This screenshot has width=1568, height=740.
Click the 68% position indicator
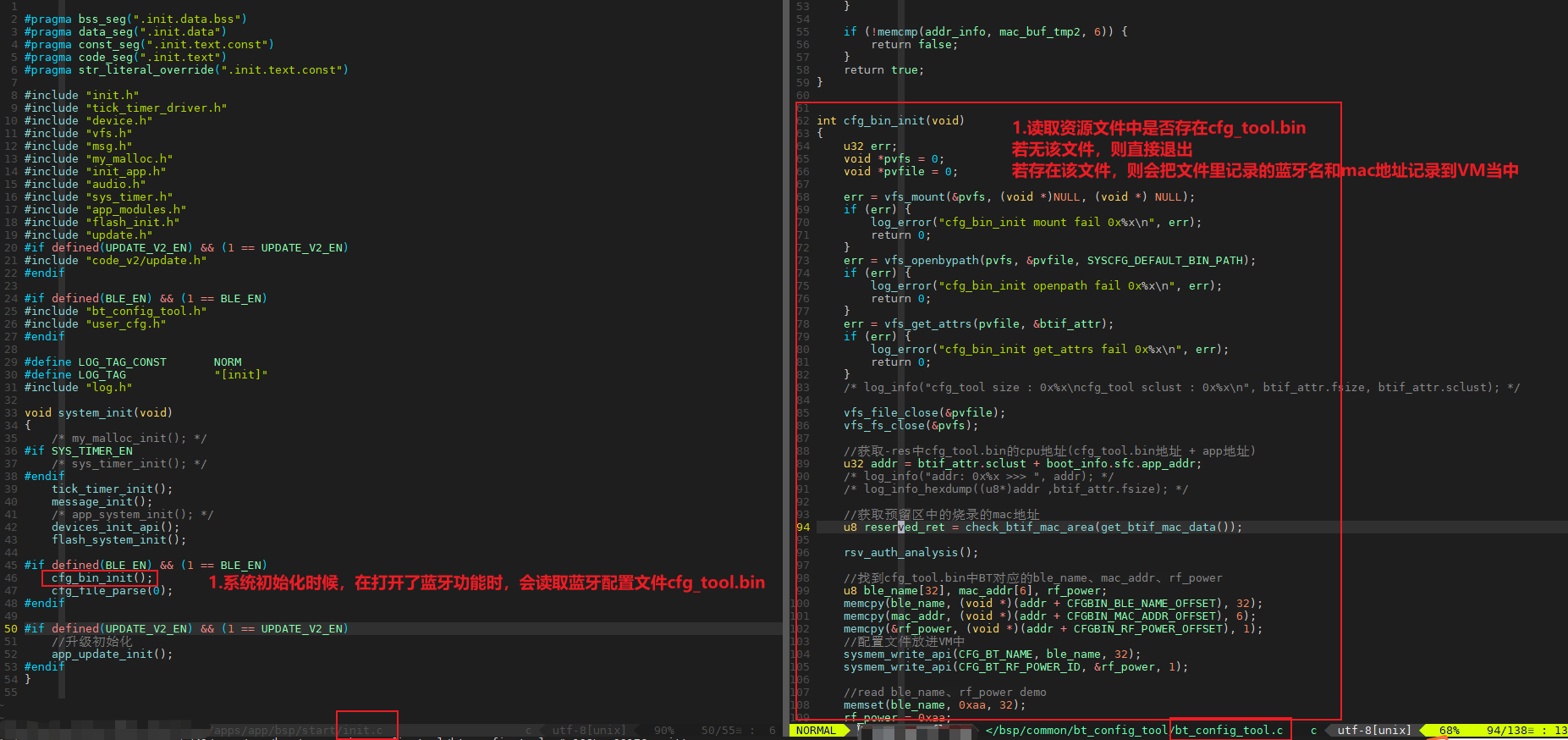[x=1450, y=730]
